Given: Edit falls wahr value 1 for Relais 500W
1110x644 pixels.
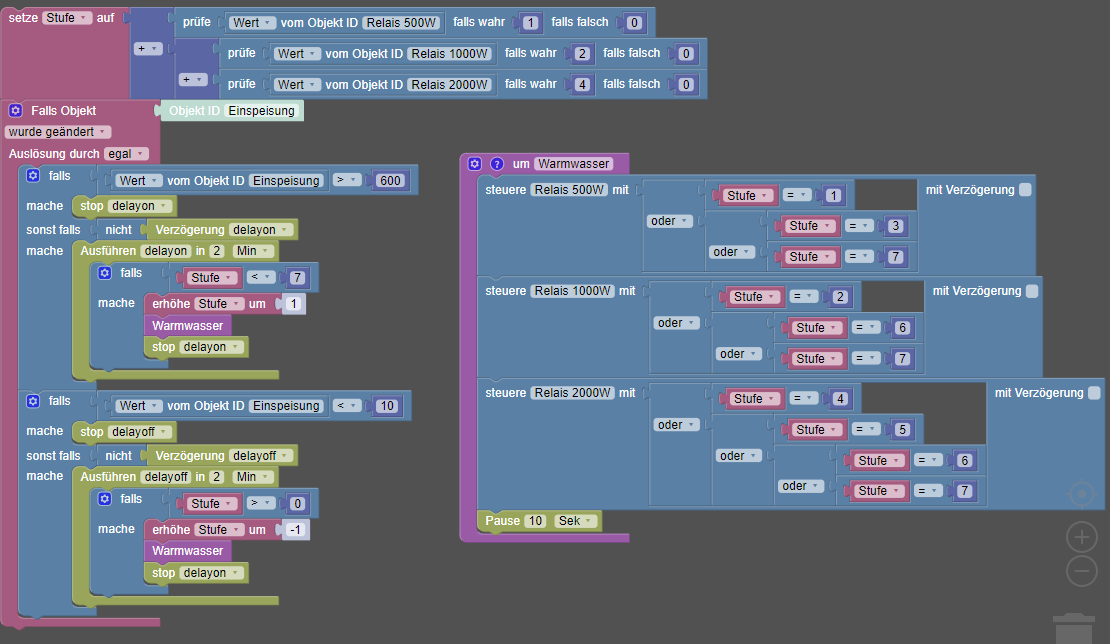Looking at the screenshot, I should click(x=530, y=23).
